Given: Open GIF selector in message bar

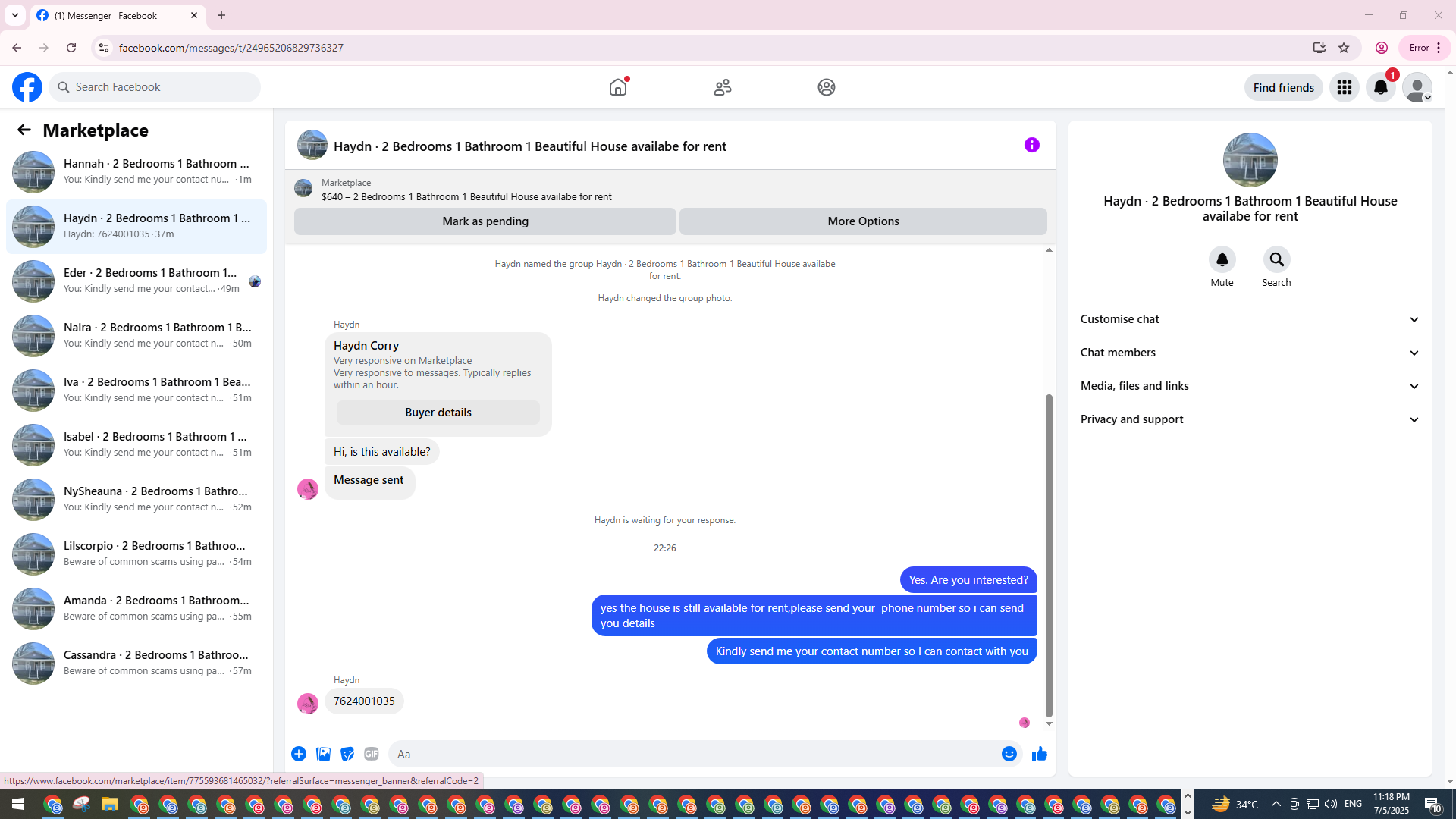Looking at the screenshot, I should point(371,754).
